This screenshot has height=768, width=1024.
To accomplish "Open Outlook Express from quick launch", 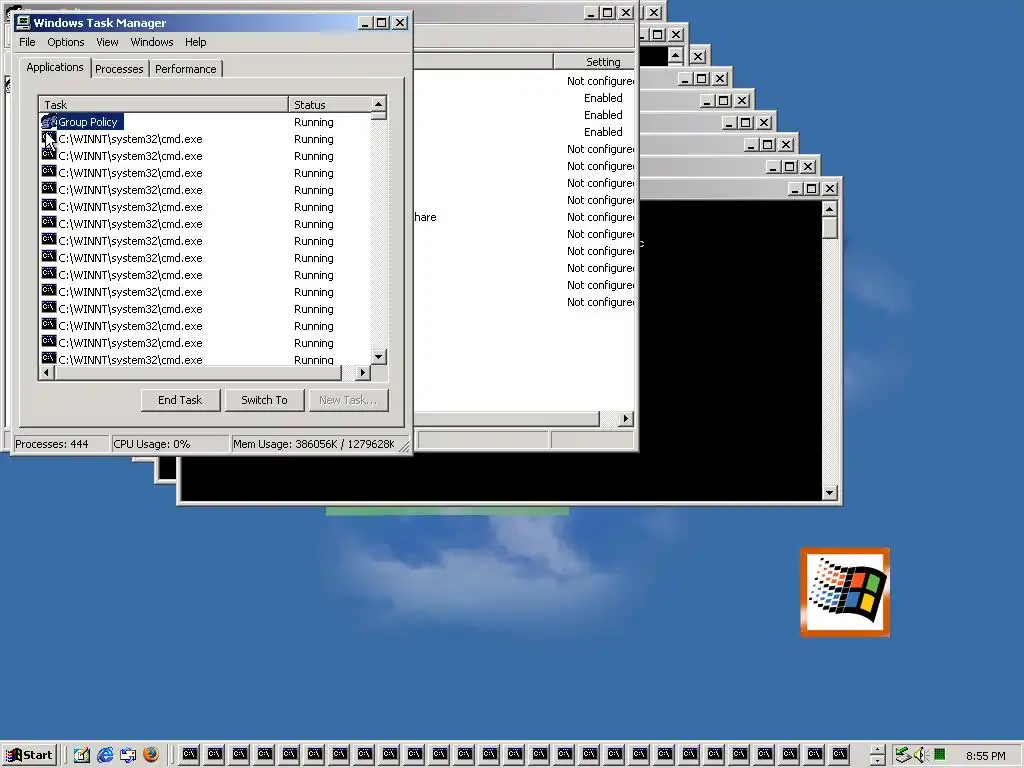I will tap(128, 755).
